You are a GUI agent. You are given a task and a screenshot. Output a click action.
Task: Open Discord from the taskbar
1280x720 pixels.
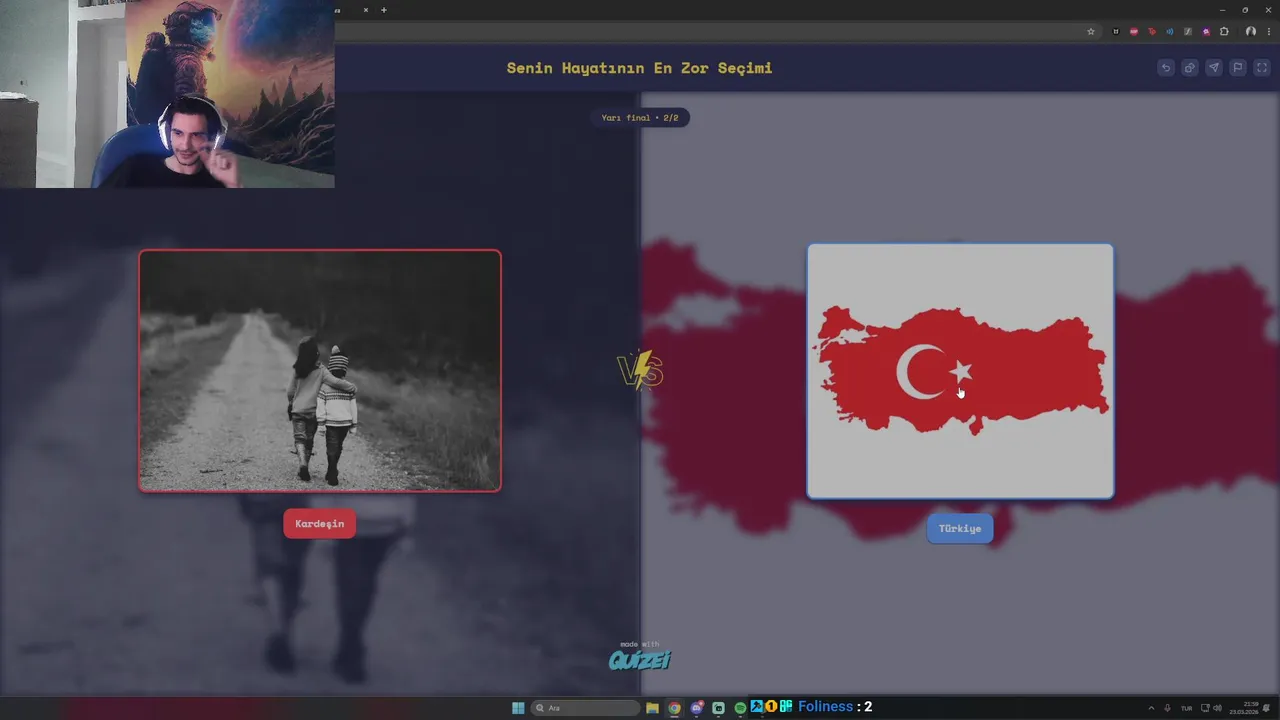697,708
